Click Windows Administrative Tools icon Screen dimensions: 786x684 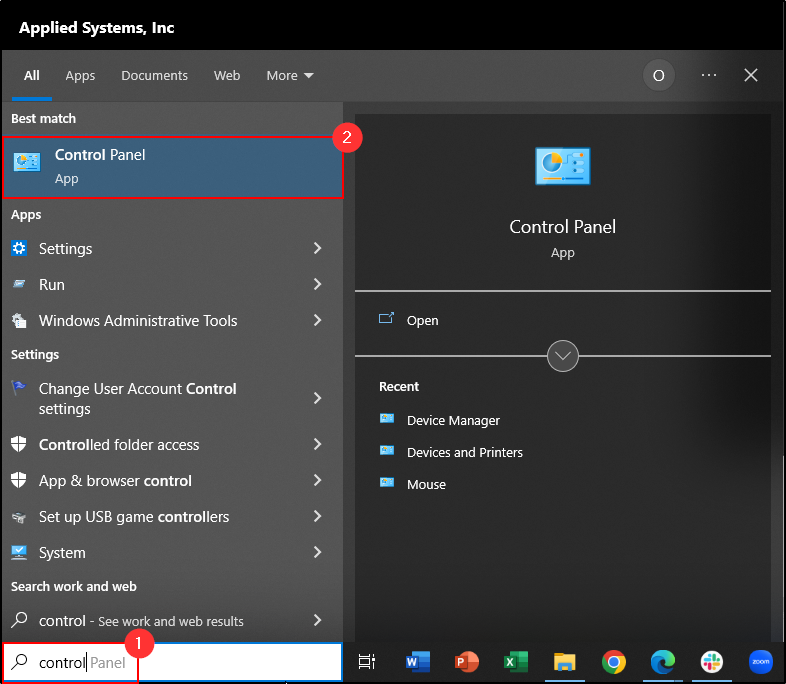(x=19, y=320)
